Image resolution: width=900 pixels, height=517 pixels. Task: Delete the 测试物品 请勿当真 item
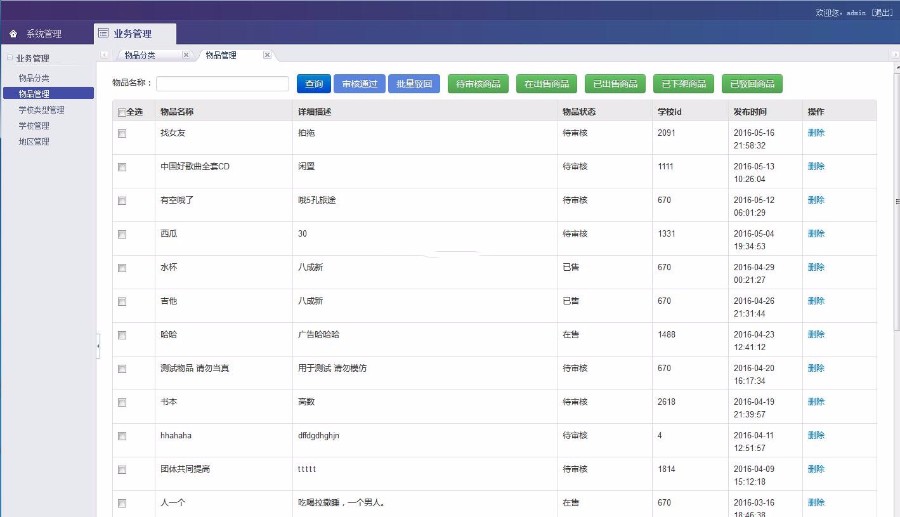(x=816, y=368)
